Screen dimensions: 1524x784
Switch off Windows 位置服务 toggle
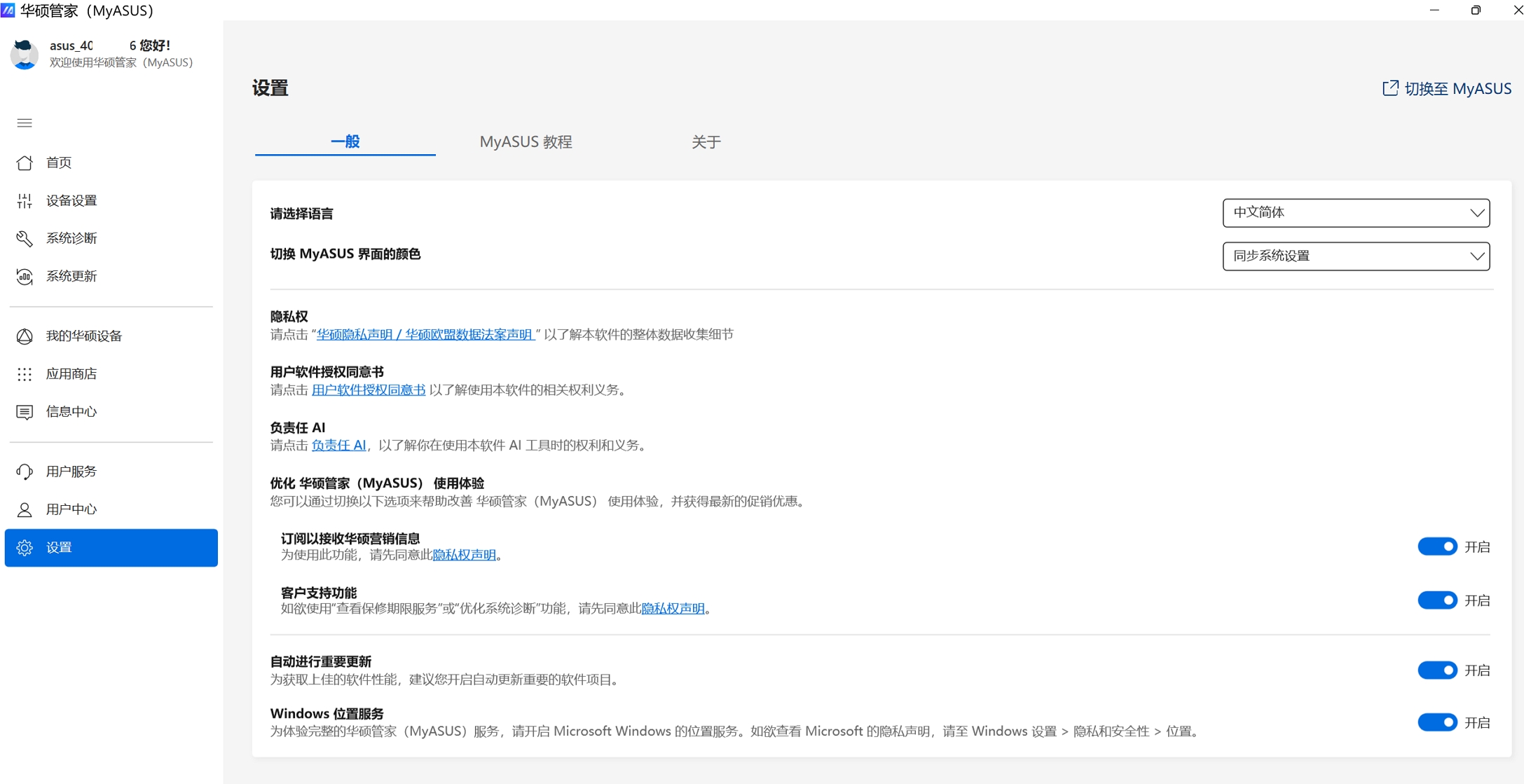1437,722
